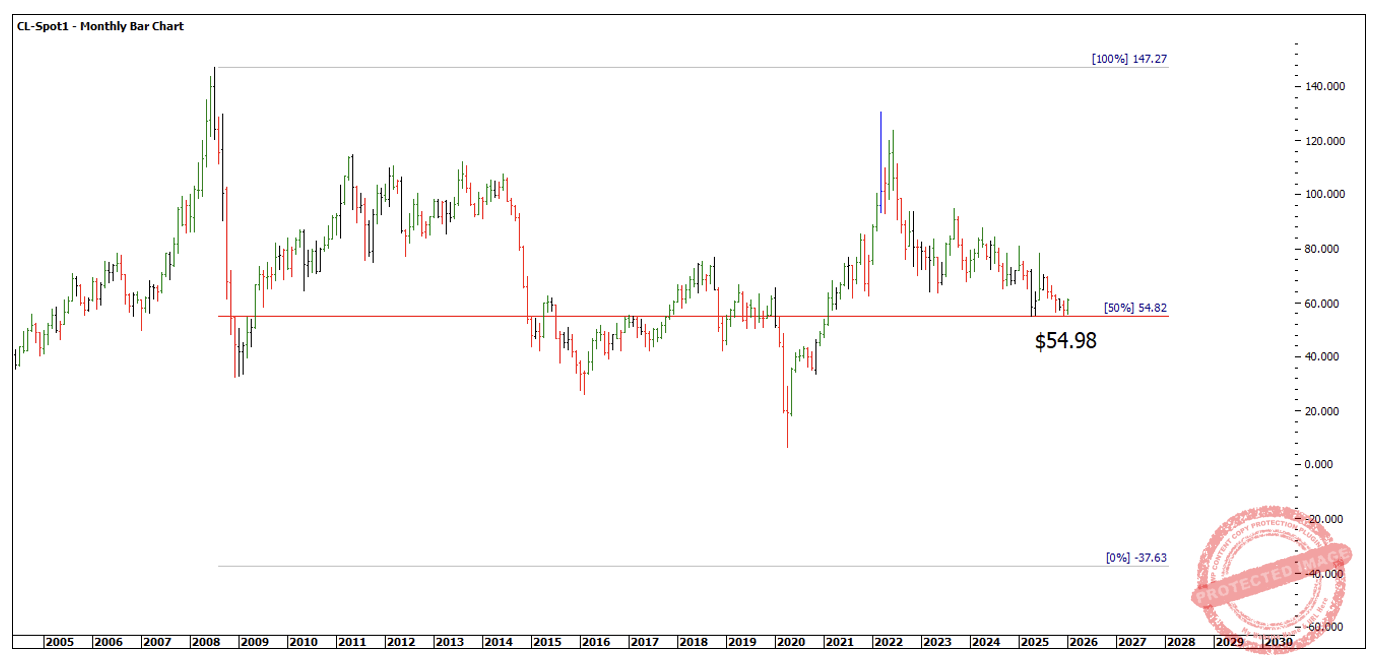
Task: Select the 2020 year label on time axis
Action: pos(790,642)
